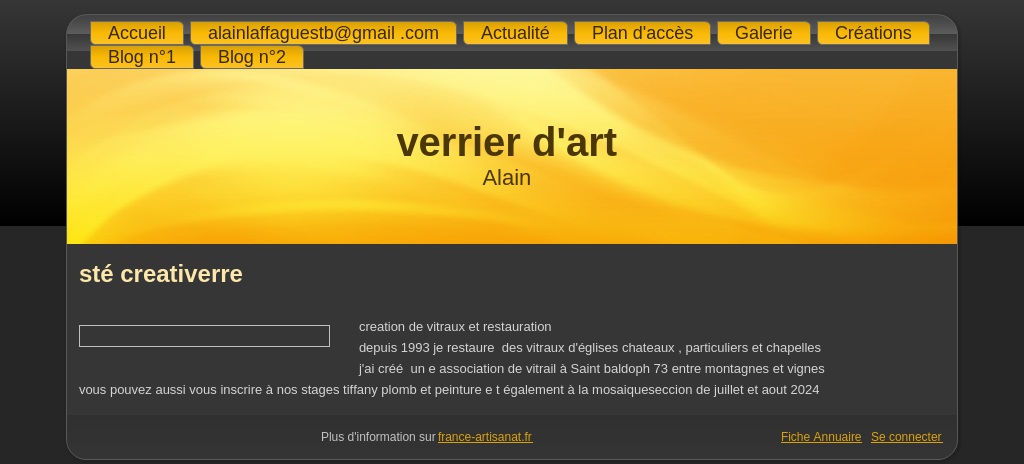Click the line about stages tiffany plomb

(x=449, y=390)
